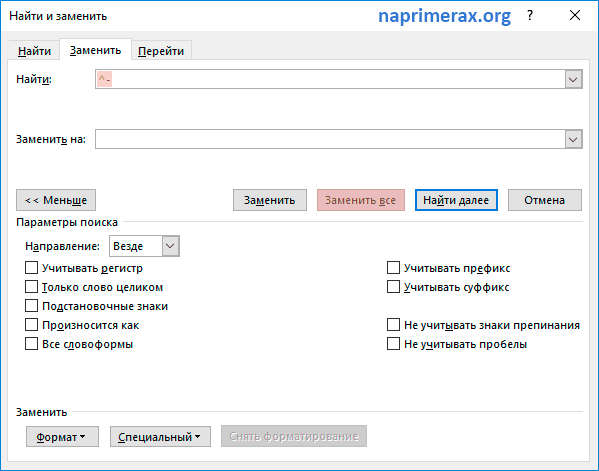Click the Найти далее button
The width and height of the screenshot is (599, 471).
[x=456, y=200]
